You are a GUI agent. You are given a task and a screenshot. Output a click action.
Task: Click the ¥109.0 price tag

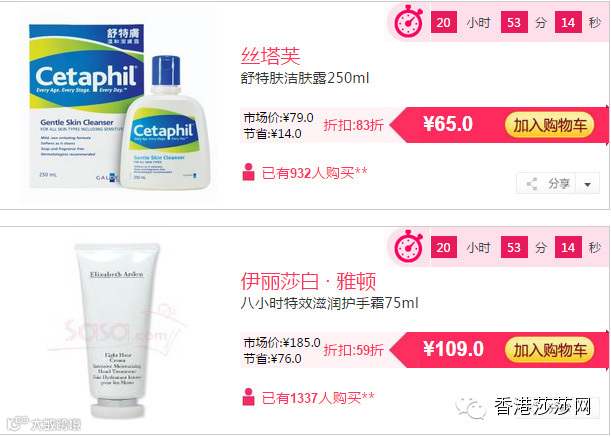453,349
